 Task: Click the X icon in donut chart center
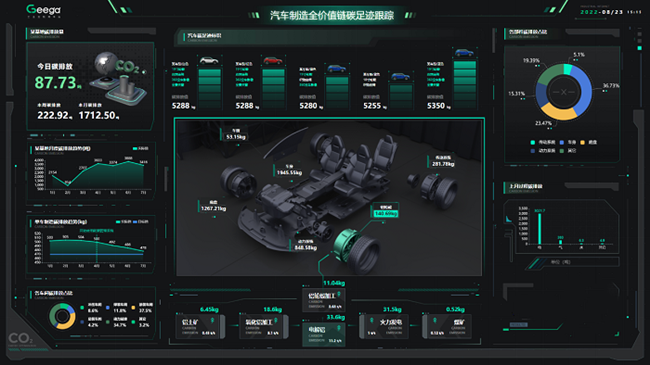[563, 92]
